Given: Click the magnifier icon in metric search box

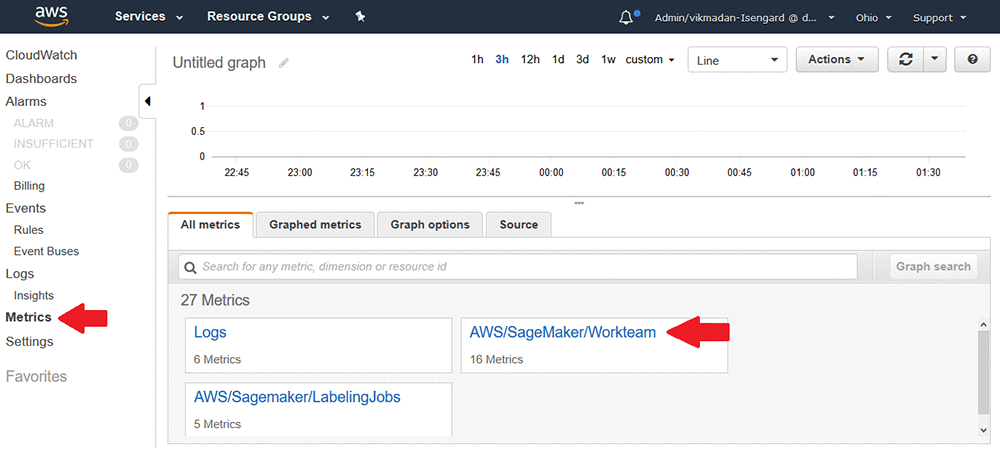Looking at the screenshot, I should tap(190, 267).
